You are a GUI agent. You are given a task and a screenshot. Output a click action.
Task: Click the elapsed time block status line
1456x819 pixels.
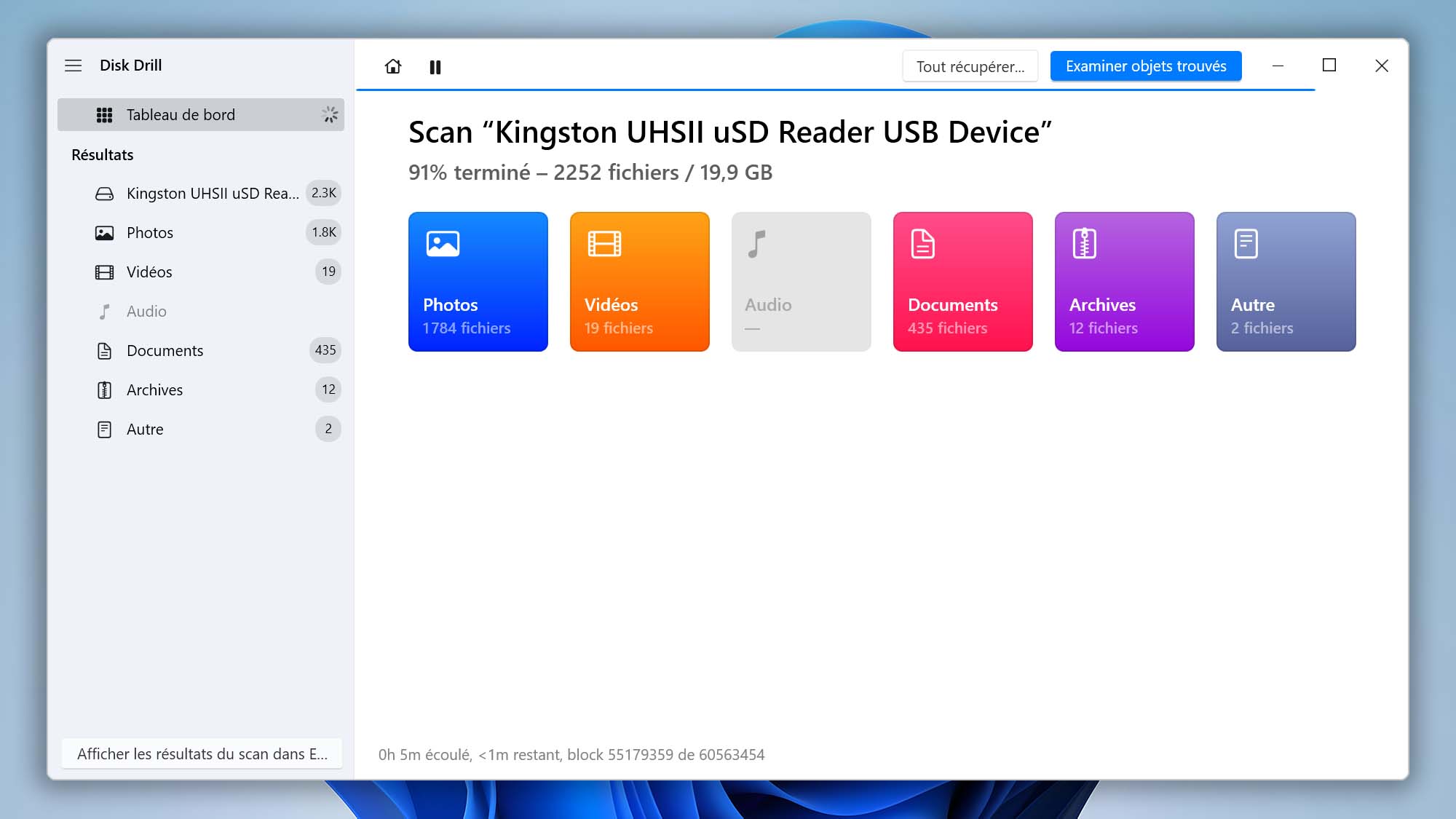[571, 755]
